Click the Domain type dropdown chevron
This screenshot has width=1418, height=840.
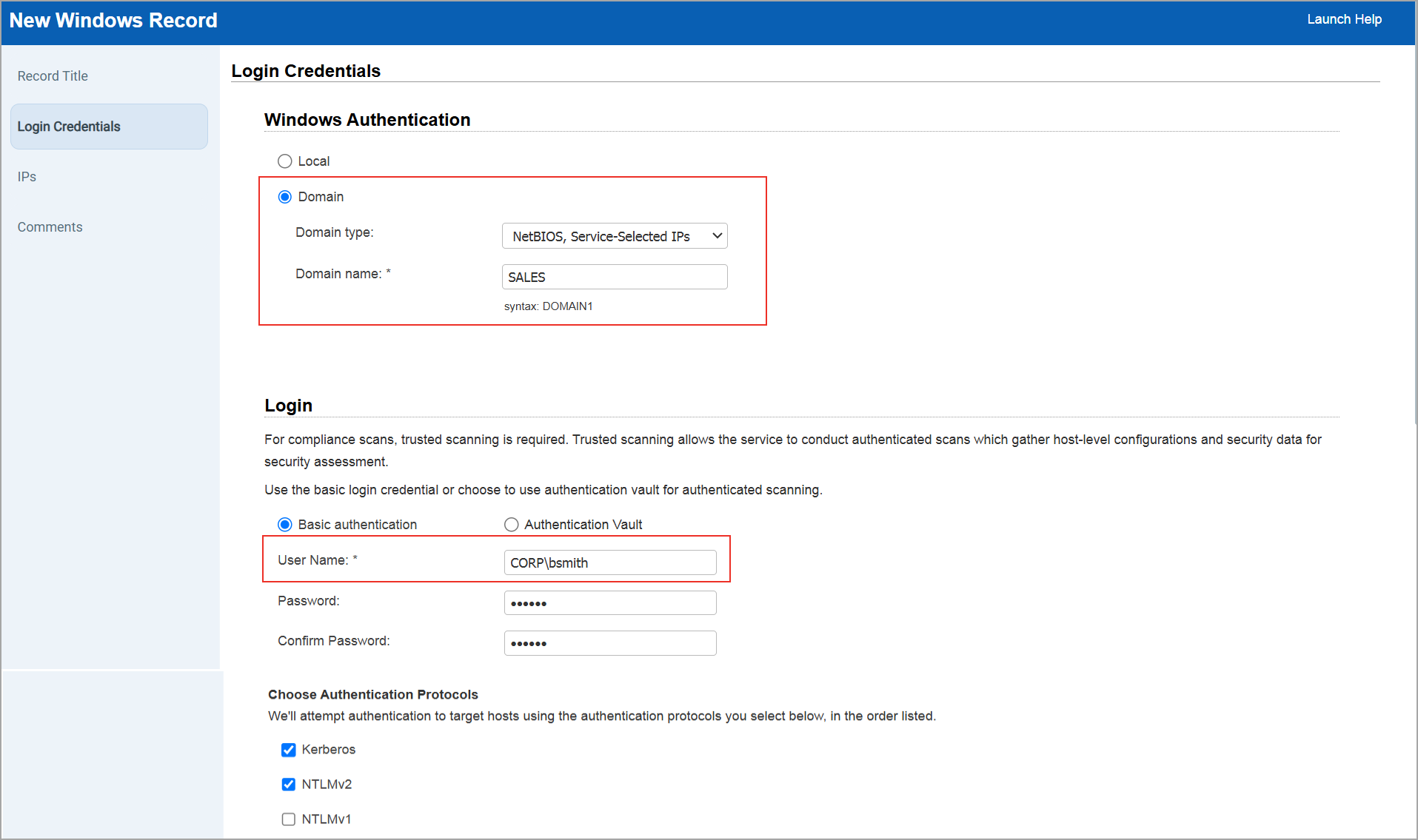pos(716,235)
